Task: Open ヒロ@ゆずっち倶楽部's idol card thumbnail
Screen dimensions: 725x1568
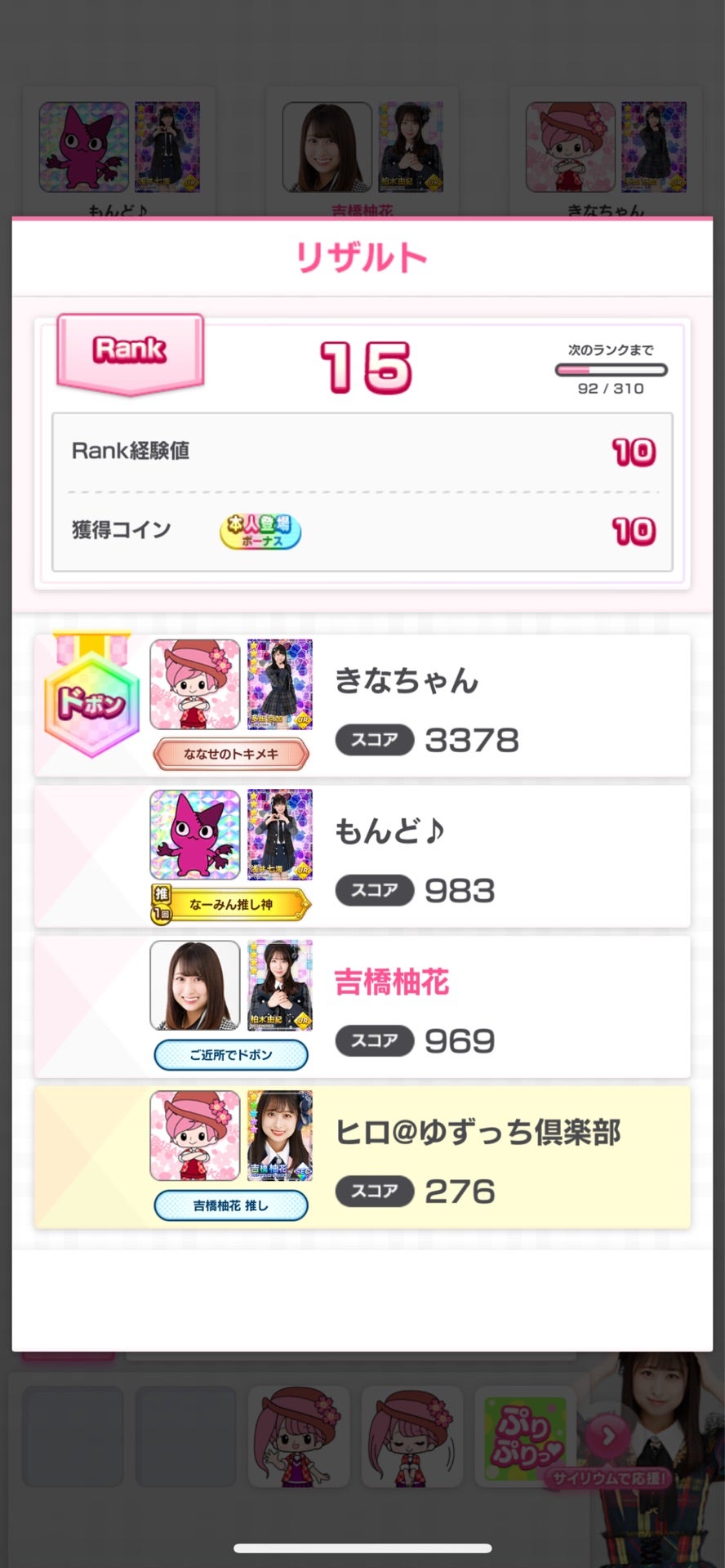Action: (280, 1135)
